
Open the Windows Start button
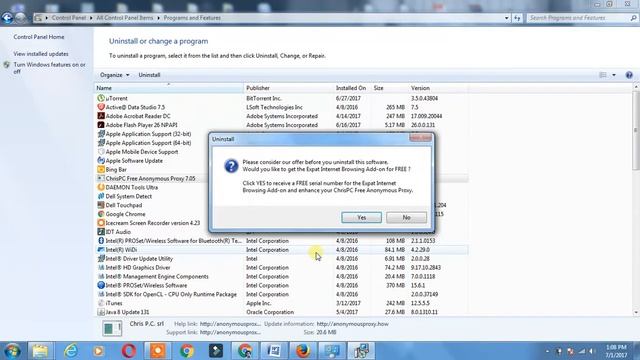coord(12,351)
